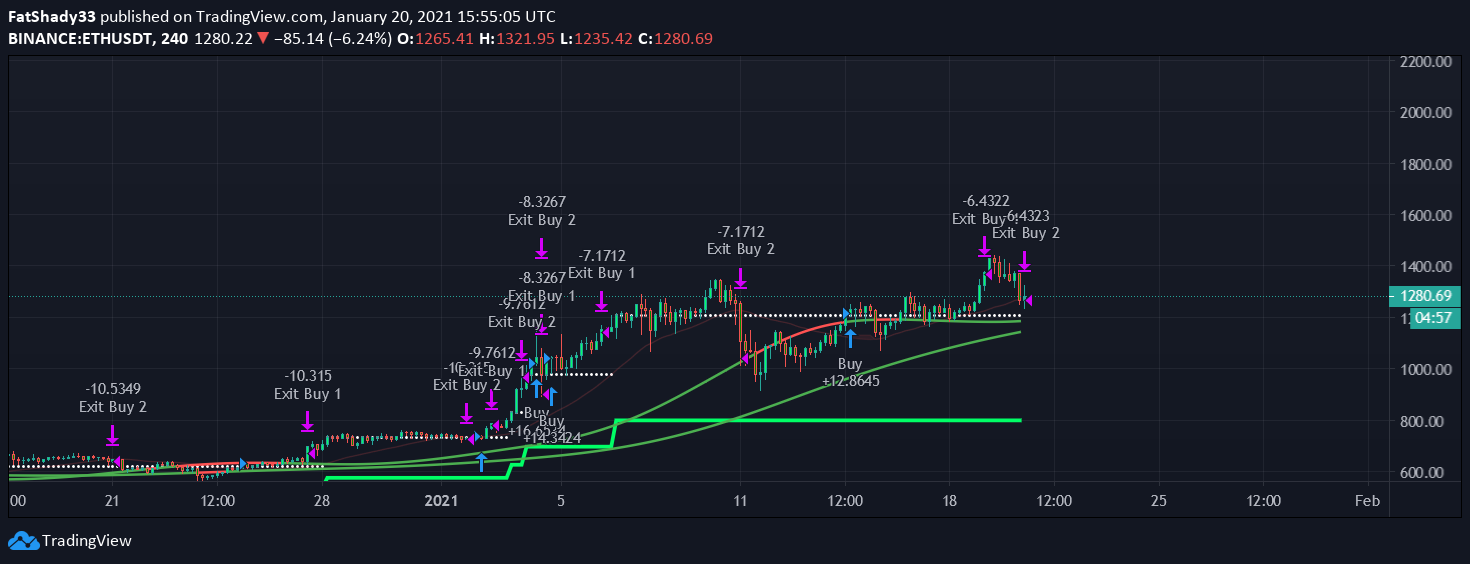
Task: Click the red down-triangle beside 1280.22
Action: pos(262,39)
